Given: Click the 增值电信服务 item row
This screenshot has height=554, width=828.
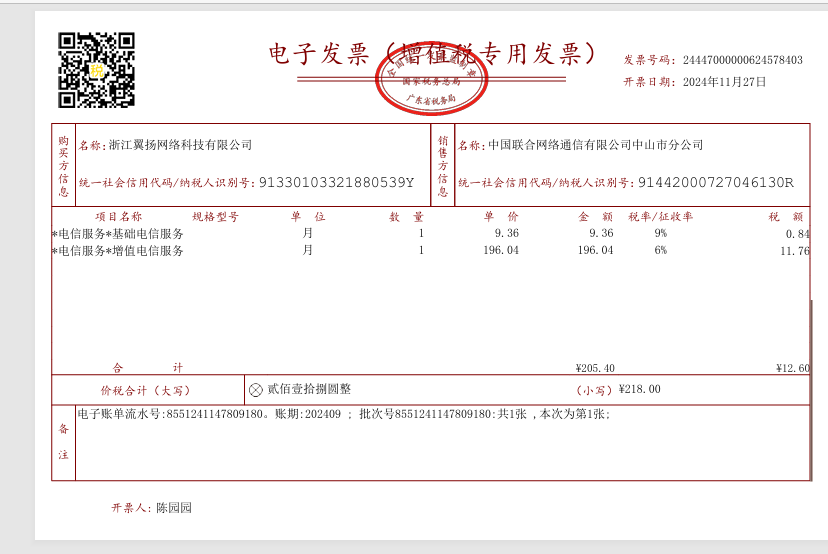Looking at the screenshot, I should [x=118, y=251].
